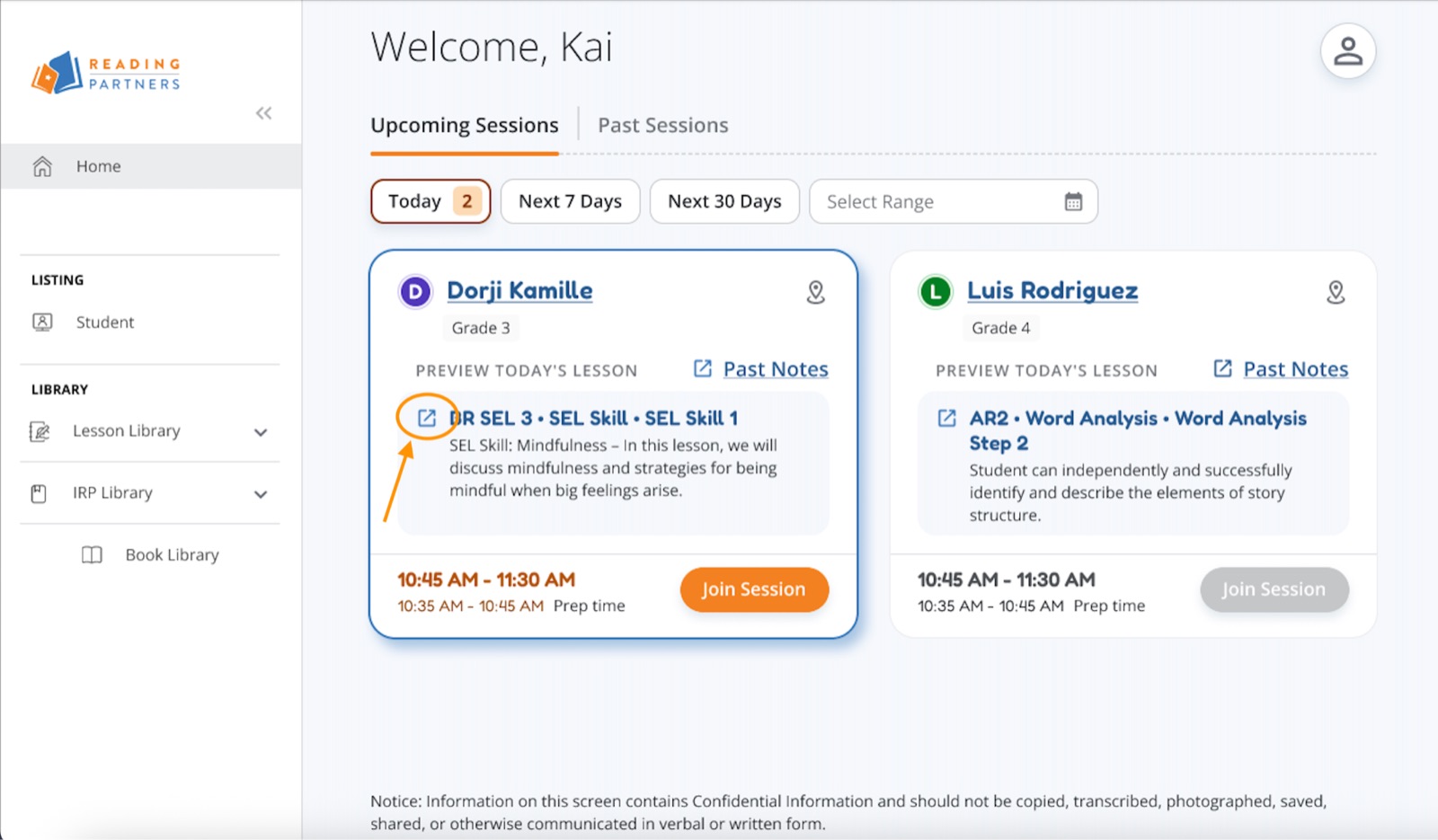Open DR SEL 3 SEL Skill 1 lesson title

point(594,418)
